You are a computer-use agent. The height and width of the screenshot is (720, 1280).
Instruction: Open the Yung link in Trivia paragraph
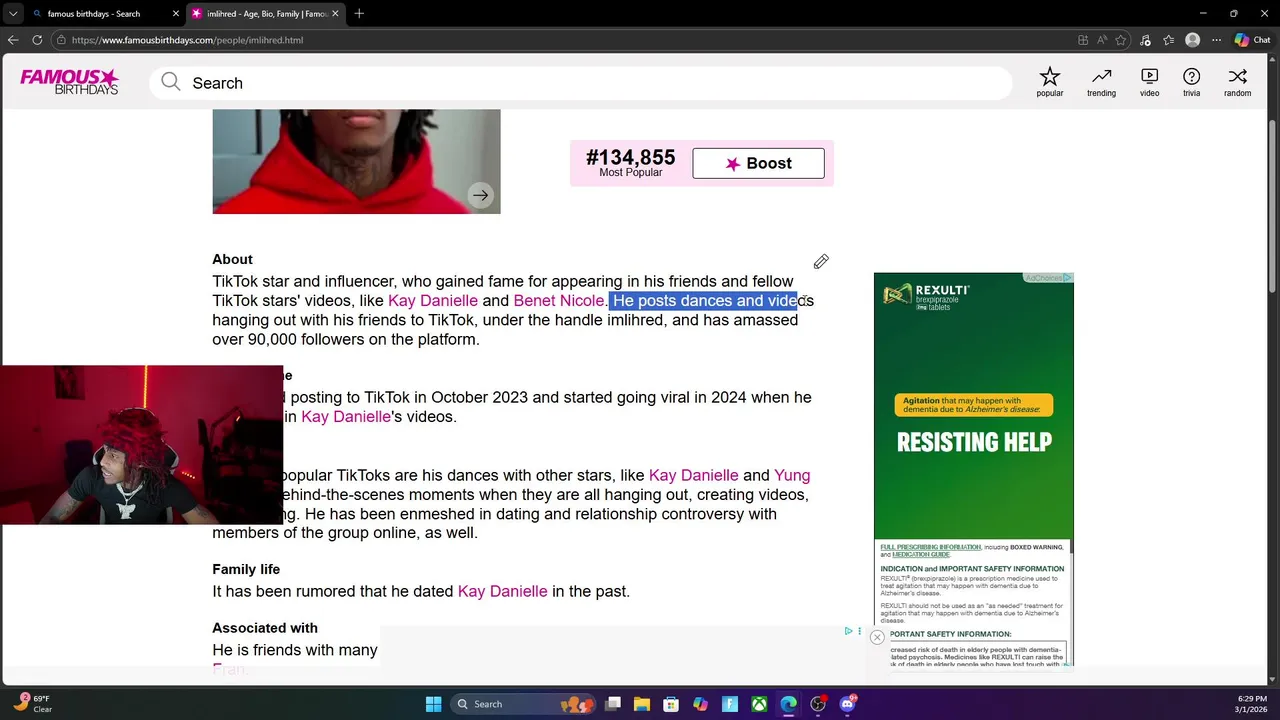pos(792,475)
